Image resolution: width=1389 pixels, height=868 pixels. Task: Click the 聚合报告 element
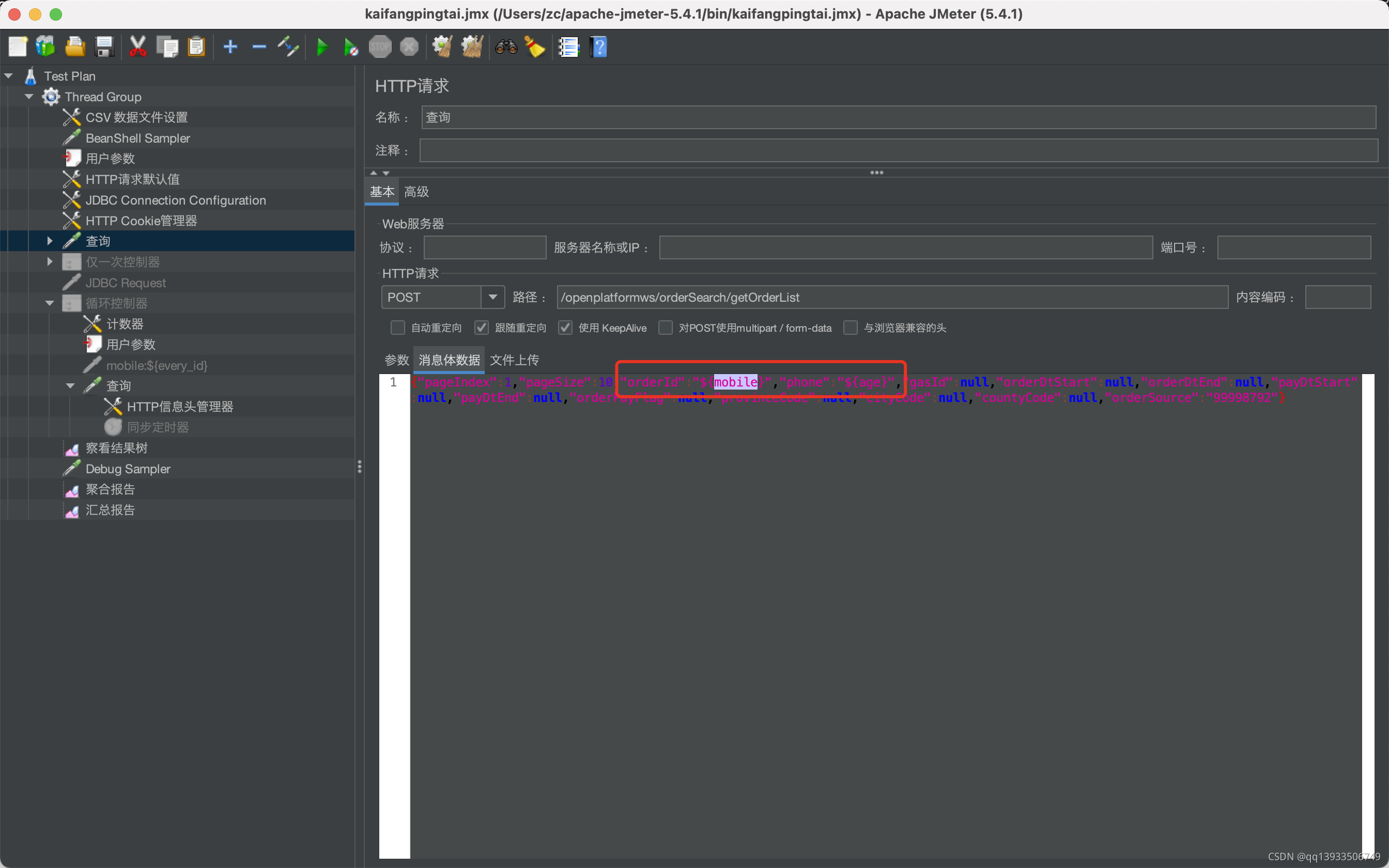[x=110, y=489]
